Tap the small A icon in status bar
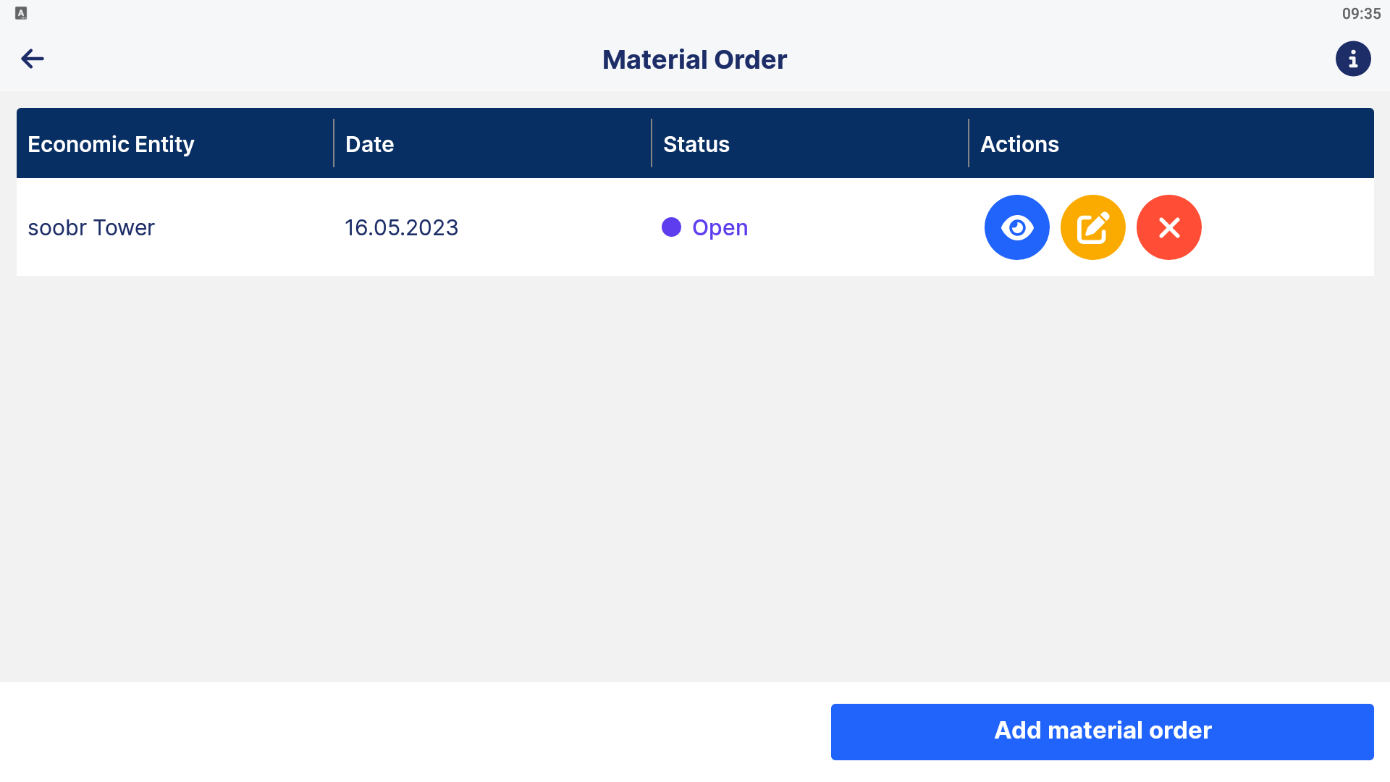 tap(21, 13)
